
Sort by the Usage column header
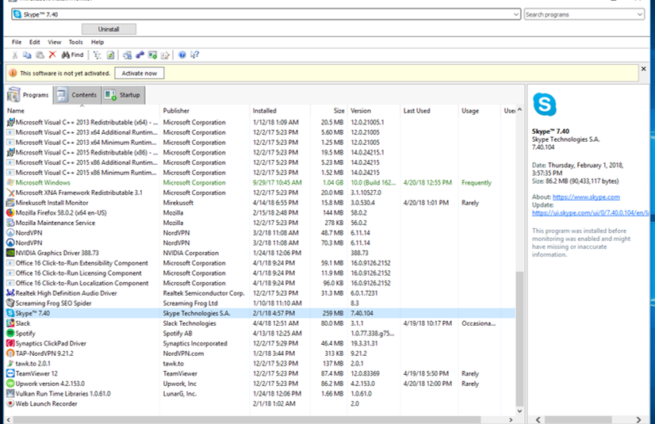click(479, 111)
